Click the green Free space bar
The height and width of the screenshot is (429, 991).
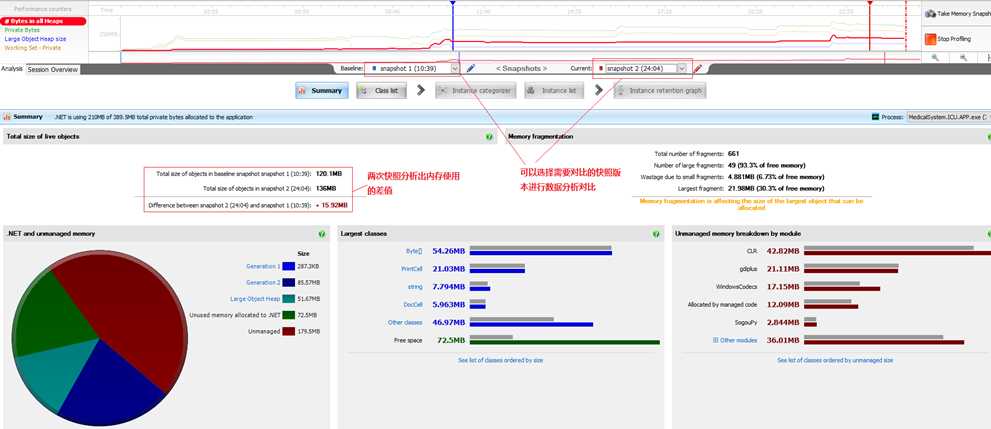click(x=564, y=342)
